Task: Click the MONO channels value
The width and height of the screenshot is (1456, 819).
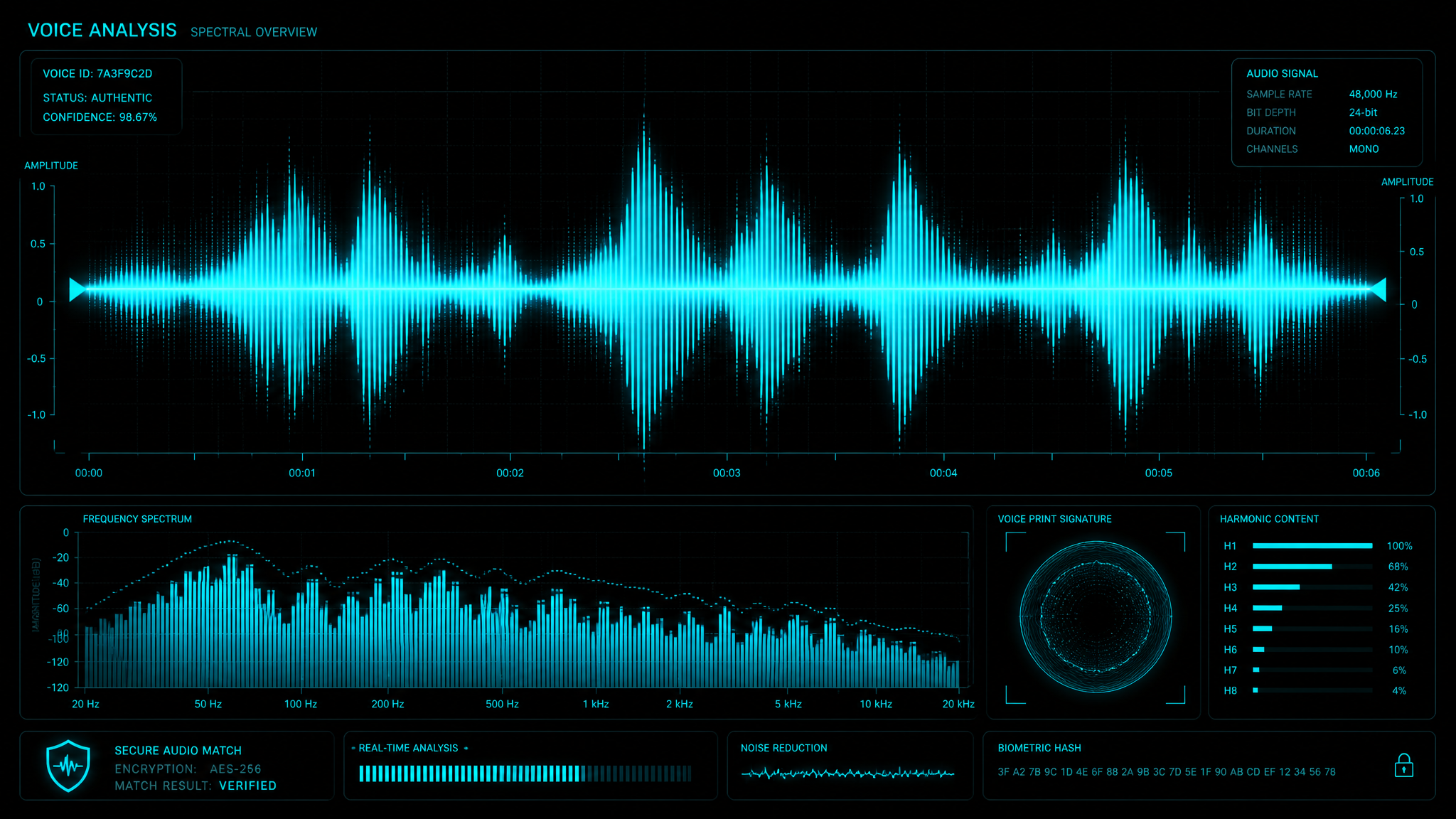Action: [1364, 149]
